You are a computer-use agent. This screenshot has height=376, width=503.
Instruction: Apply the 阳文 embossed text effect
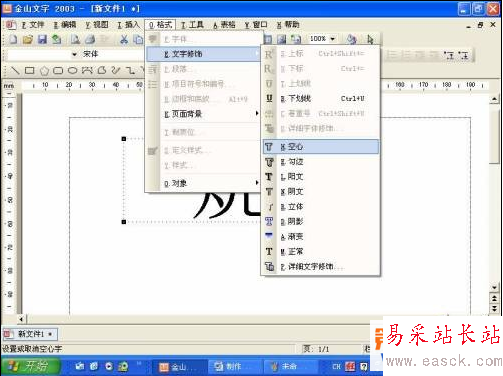(x=321, y=177)
